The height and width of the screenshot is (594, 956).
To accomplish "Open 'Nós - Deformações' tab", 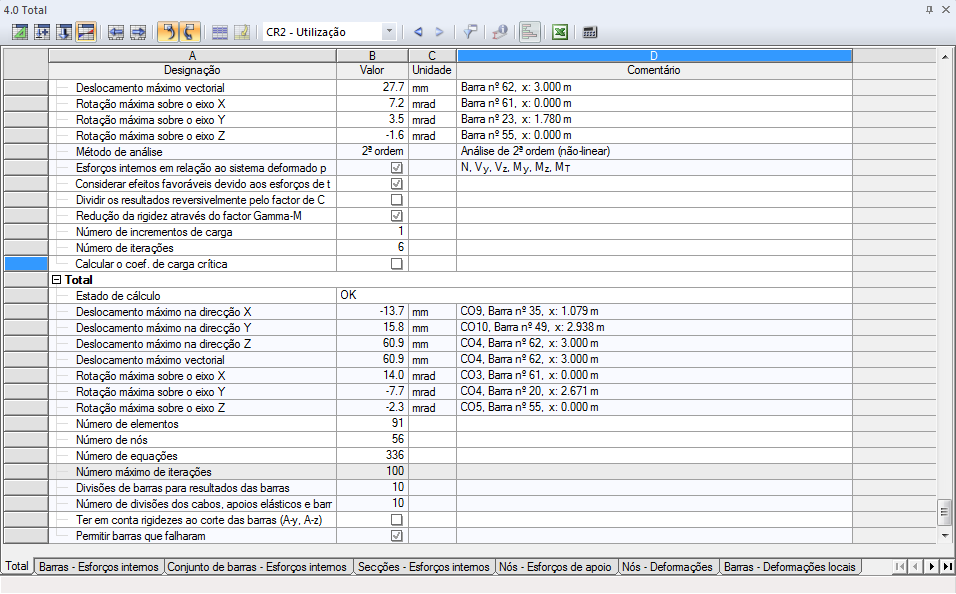I will (667, 567).
